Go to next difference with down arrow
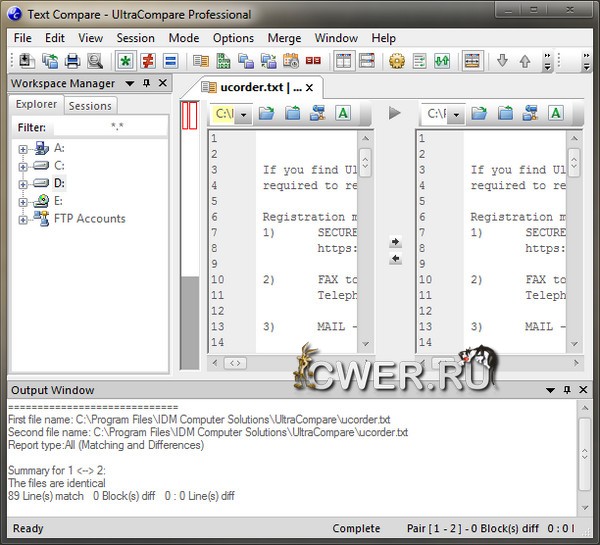This screenshot has width=600, height=545. pyautogui.click(x=502, y=62)
